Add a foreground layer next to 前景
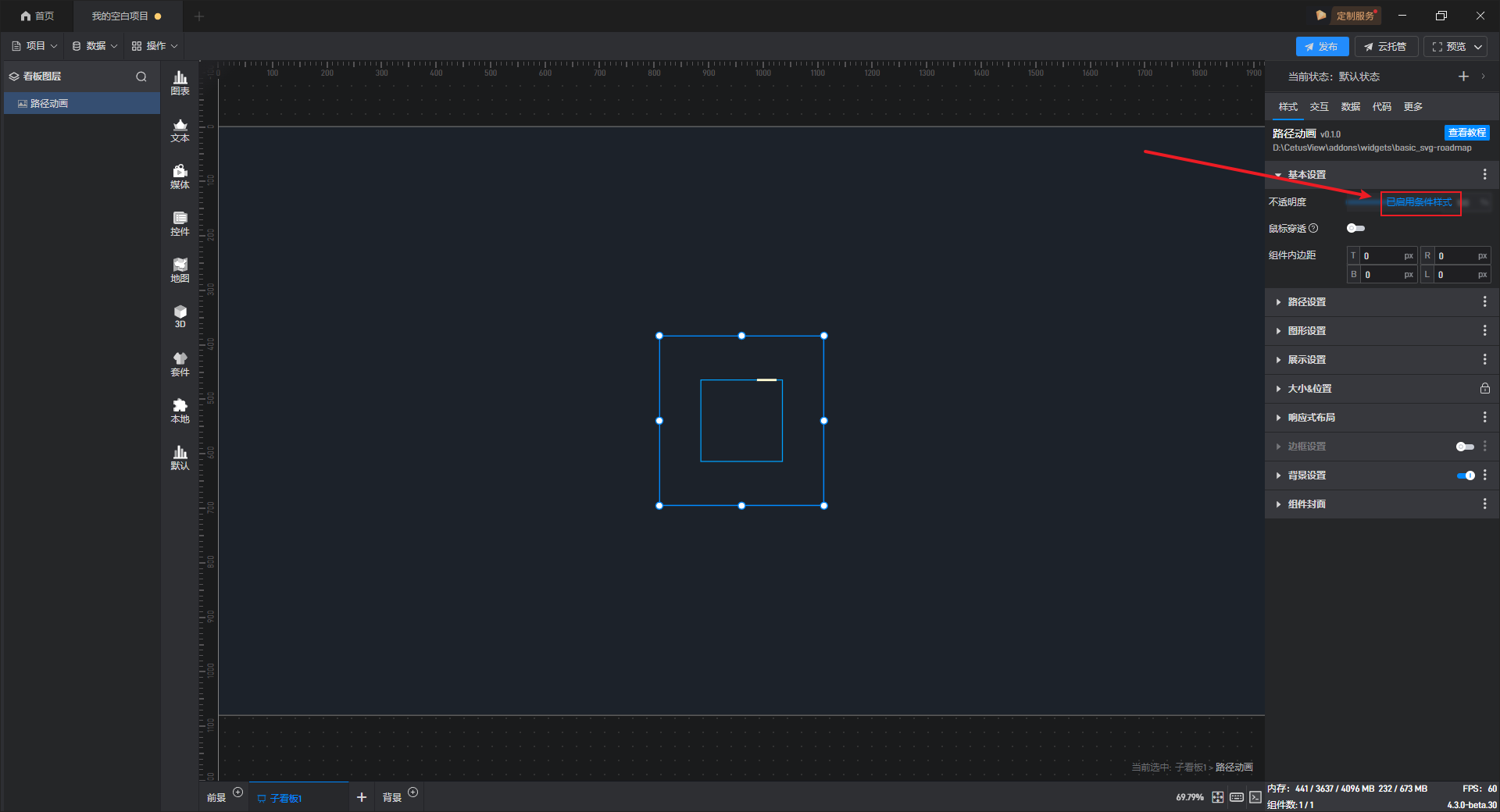1500x812 pixels. pyautogui.click(x=238, y=792)
